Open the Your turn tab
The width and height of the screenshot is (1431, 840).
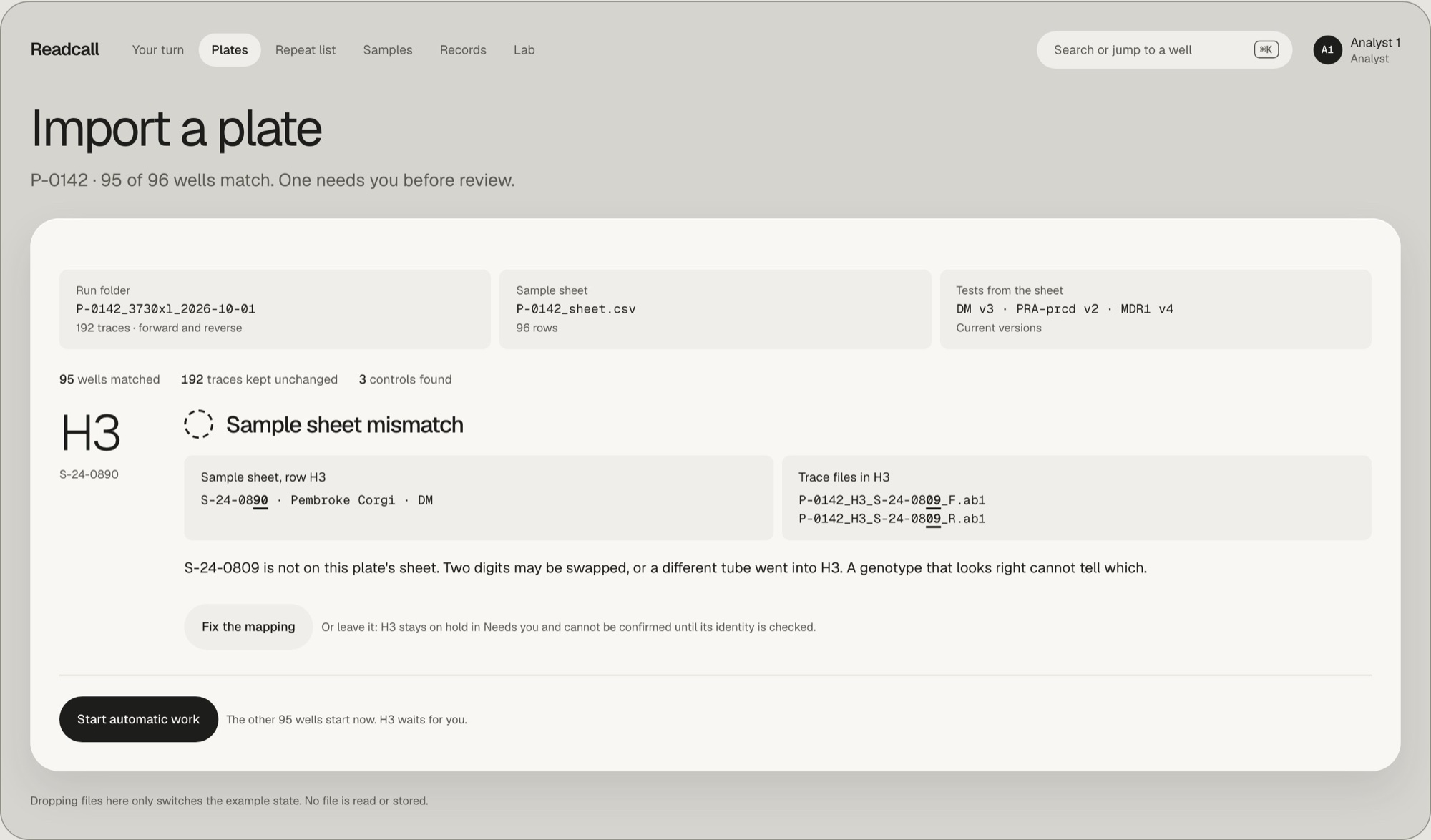click(158, 50)
